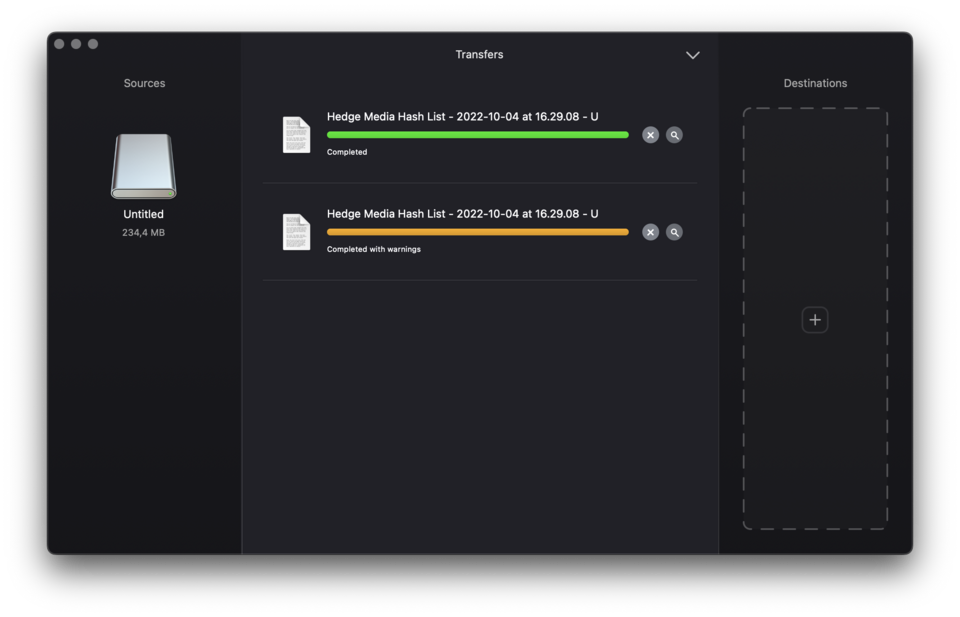Viewport: 960px width, 617px height.
Task: Click the orange warnings progress bar
Action: (x=477, y=231)
